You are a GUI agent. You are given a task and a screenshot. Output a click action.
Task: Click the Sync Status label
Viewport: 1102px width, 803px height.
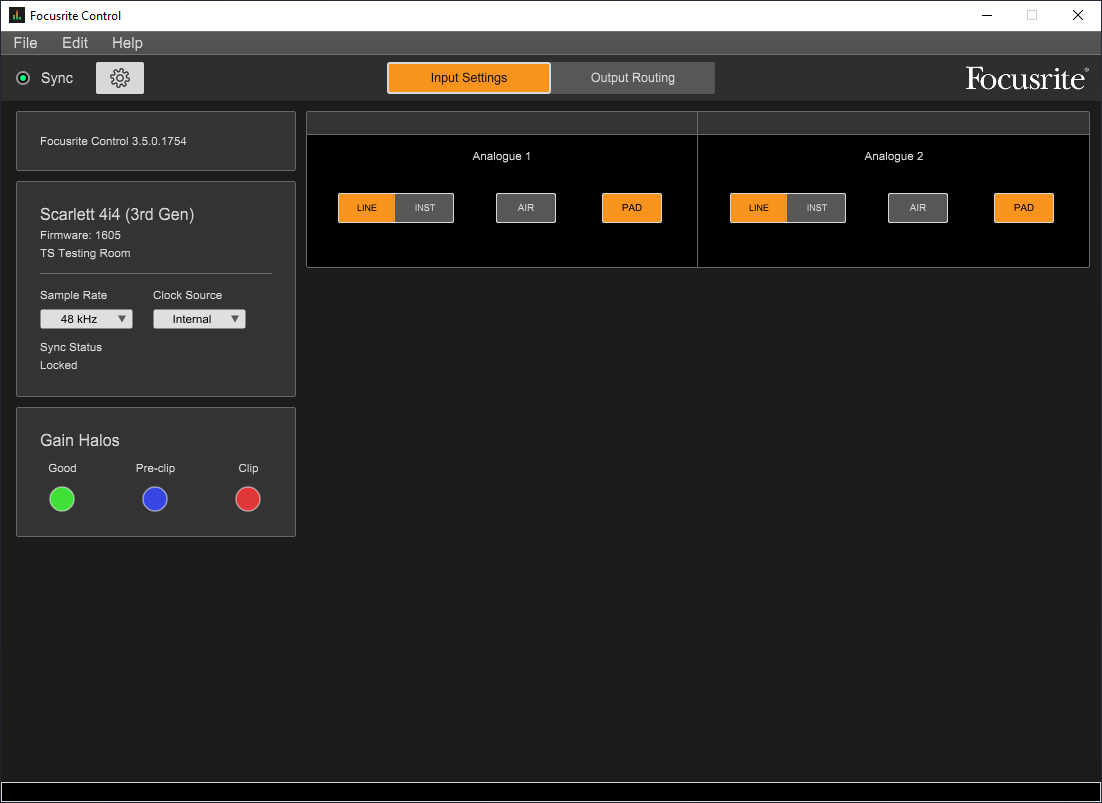click(x=71, y=347)
